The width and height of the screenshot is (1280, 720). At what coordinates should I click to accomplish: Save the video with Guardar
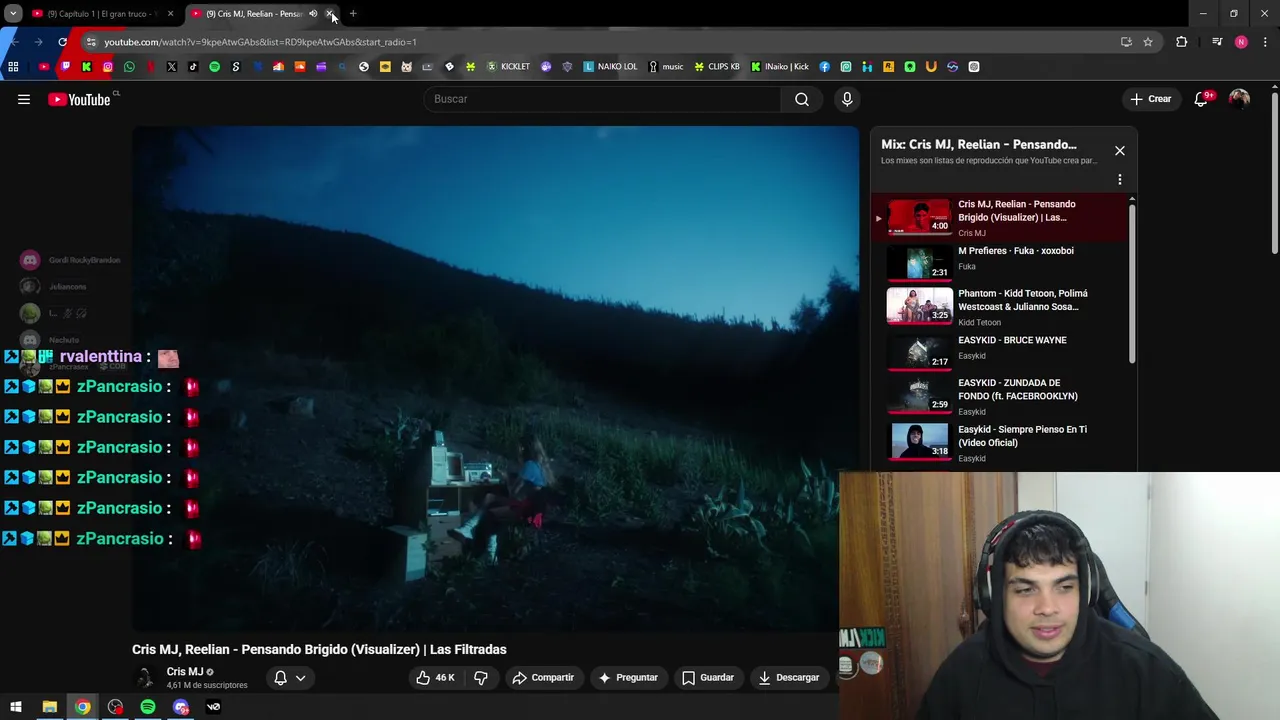708,678
